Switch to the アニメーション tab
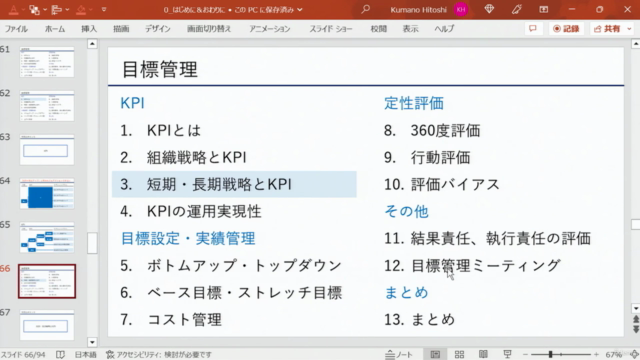 pyautogui.click(x=270, y=29)
